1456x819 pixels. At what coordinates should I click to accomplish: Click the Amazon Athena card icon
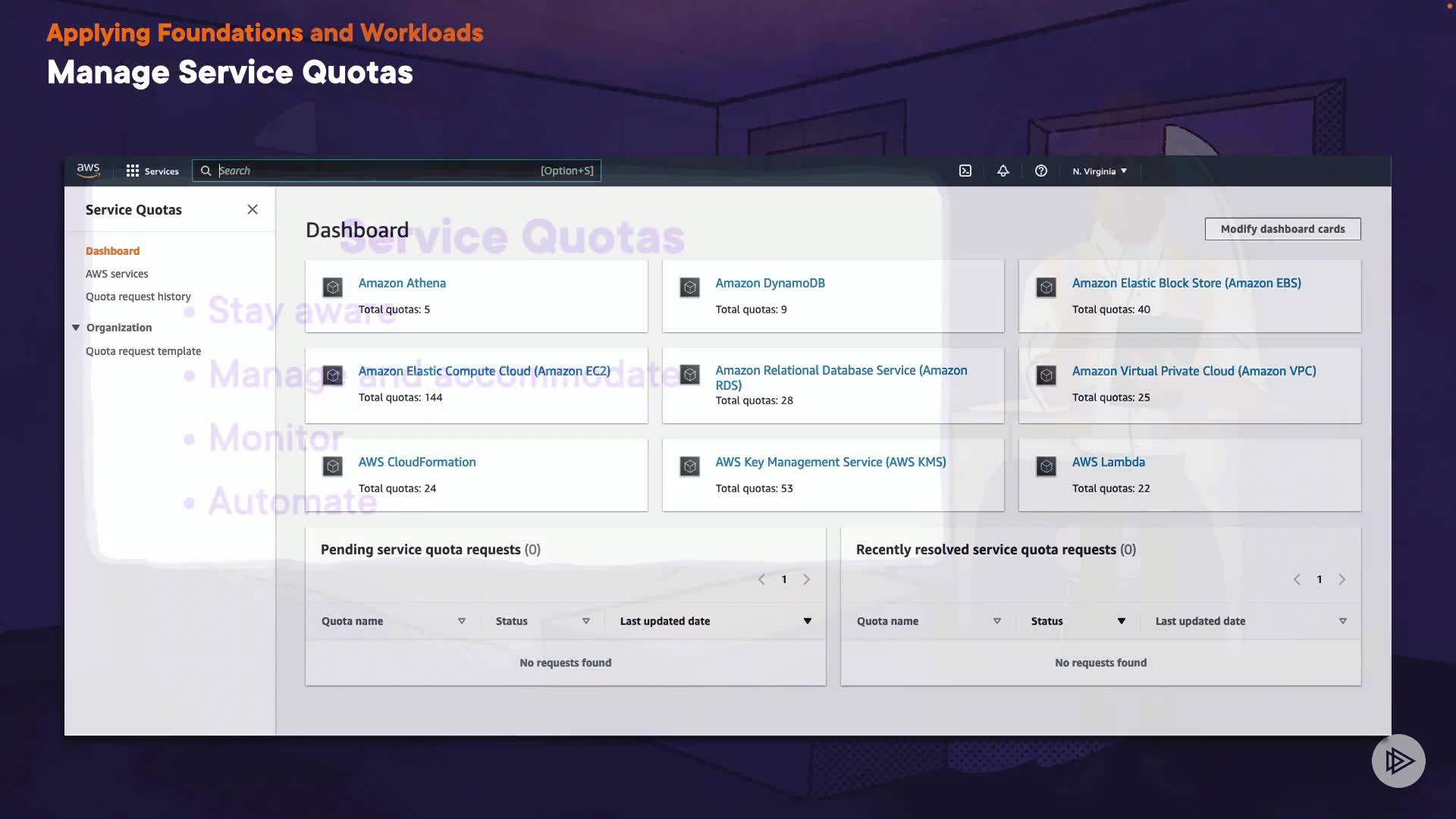point(332,287)
